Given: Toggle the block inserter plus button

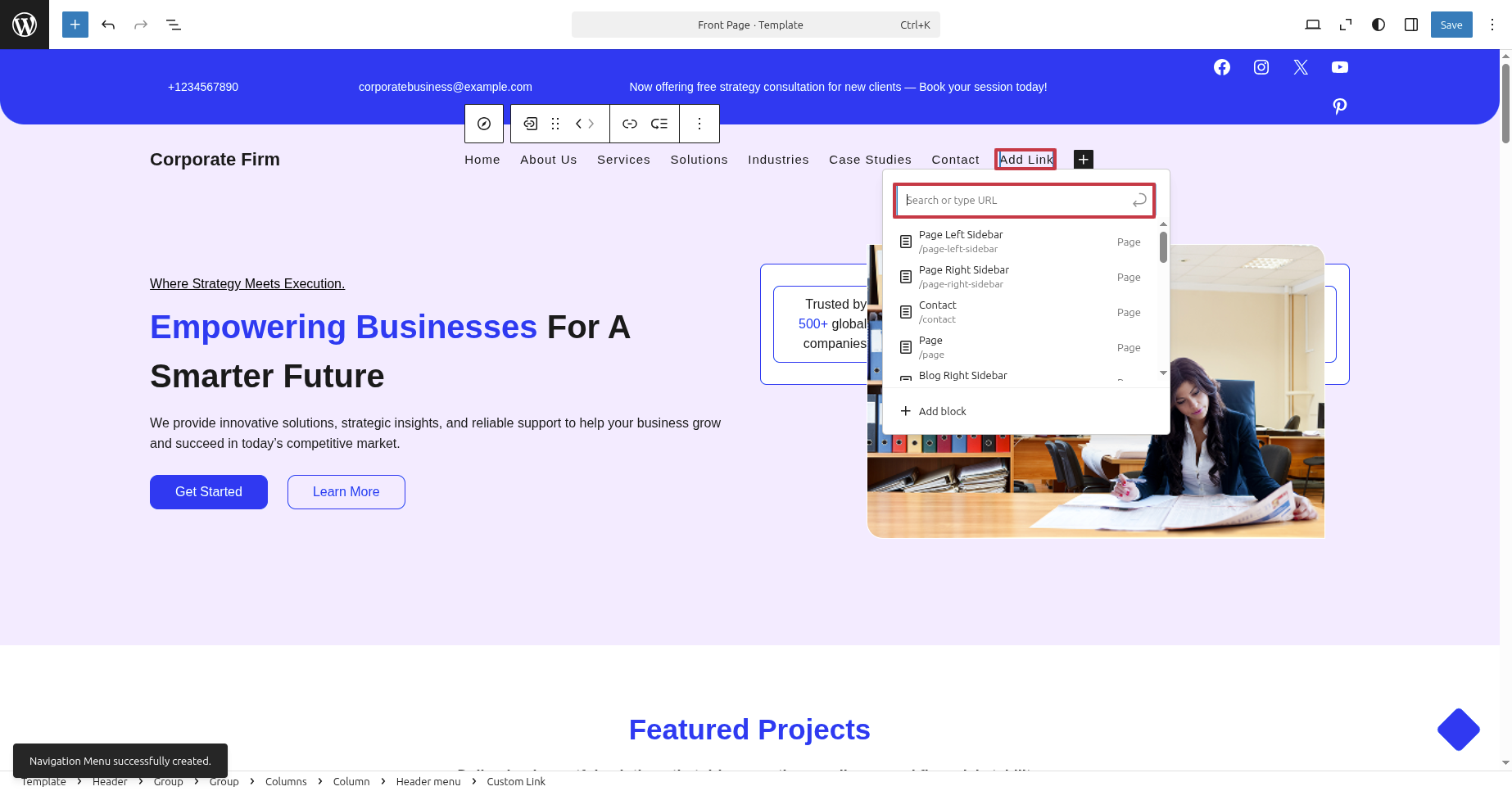Looking at the screenshot, I should 75,25.
